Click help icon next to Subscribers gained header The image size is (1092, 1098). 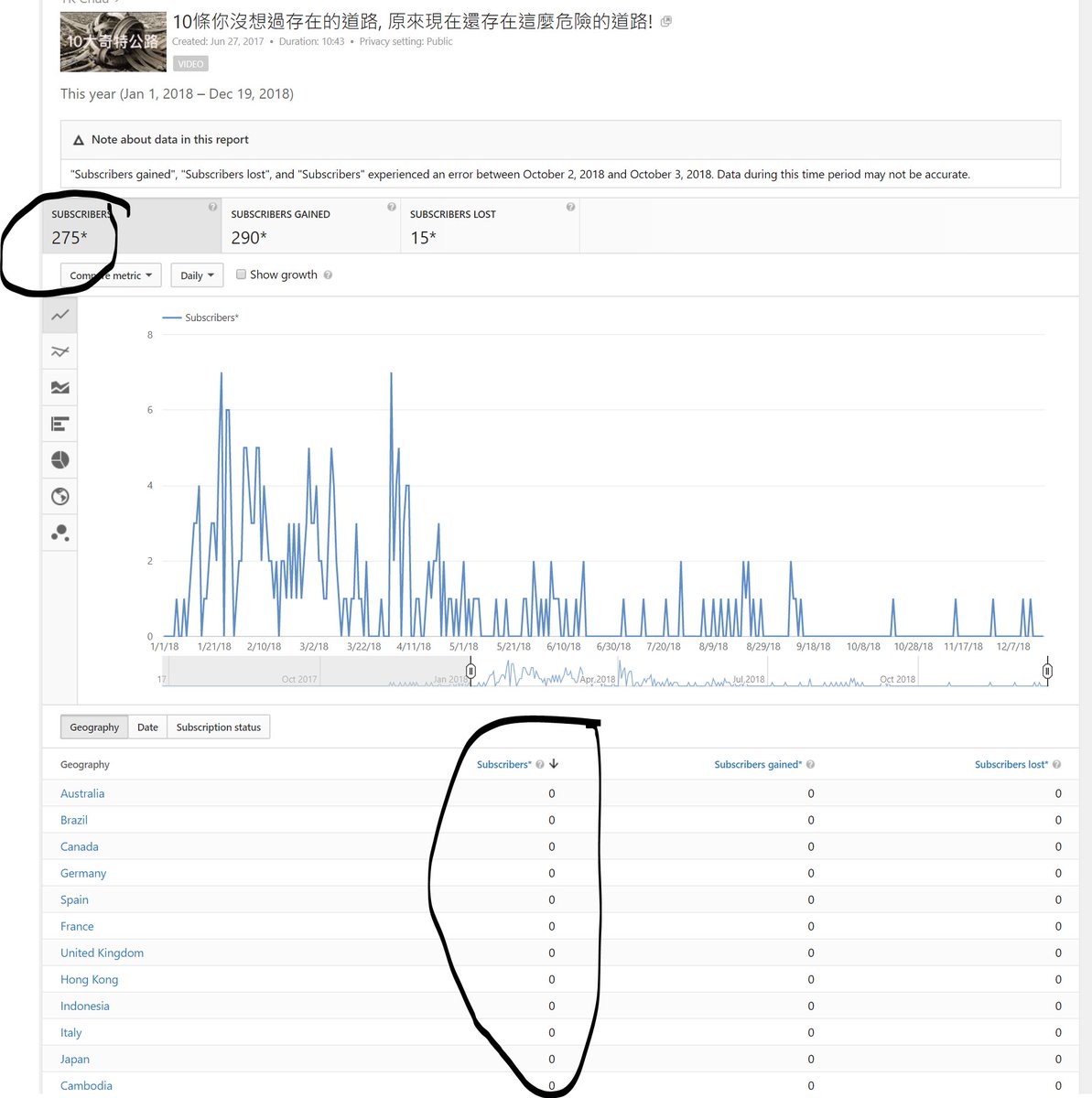pos(810,765)
